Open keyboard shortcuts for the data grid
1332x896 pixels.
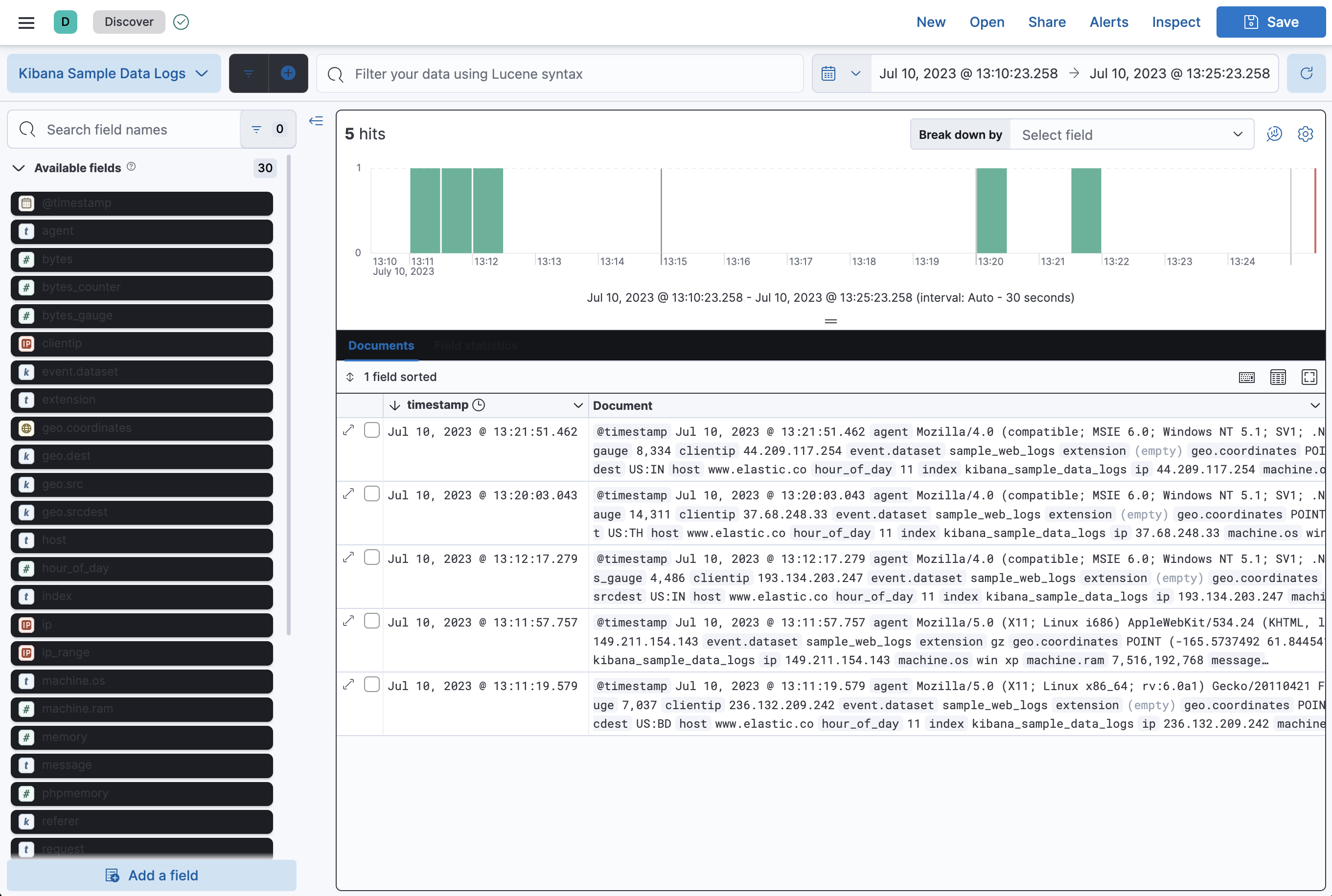(1247, 377)
